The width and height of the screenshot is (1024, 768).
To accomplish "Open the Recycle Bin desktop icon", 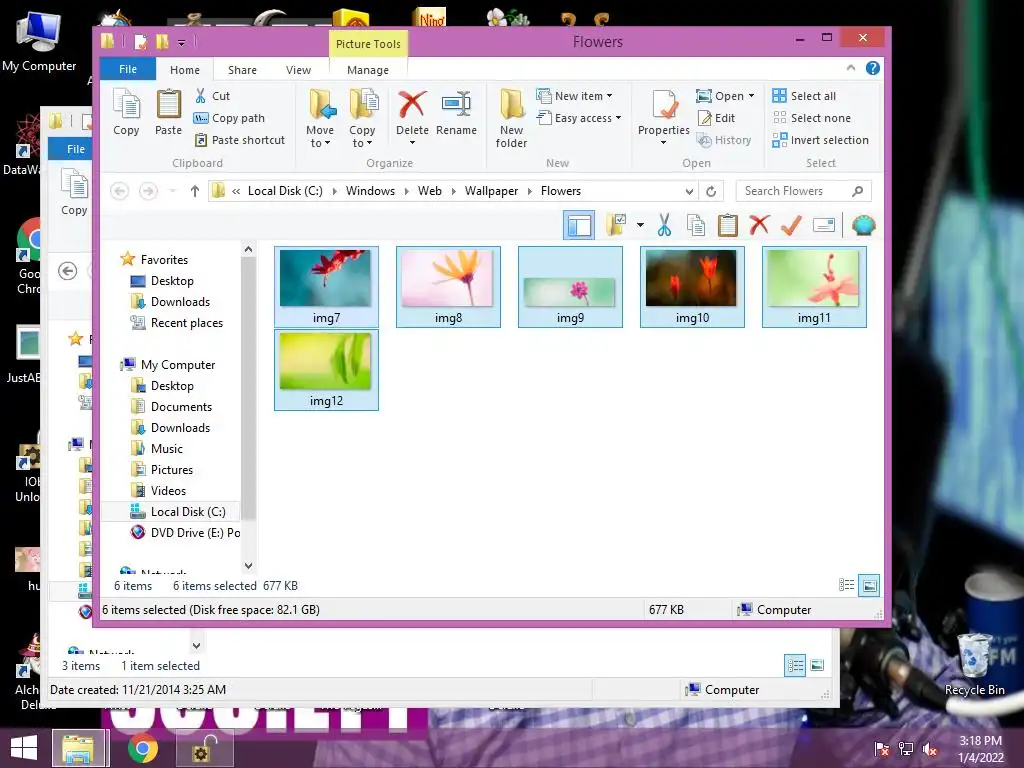I will (974, 665).
